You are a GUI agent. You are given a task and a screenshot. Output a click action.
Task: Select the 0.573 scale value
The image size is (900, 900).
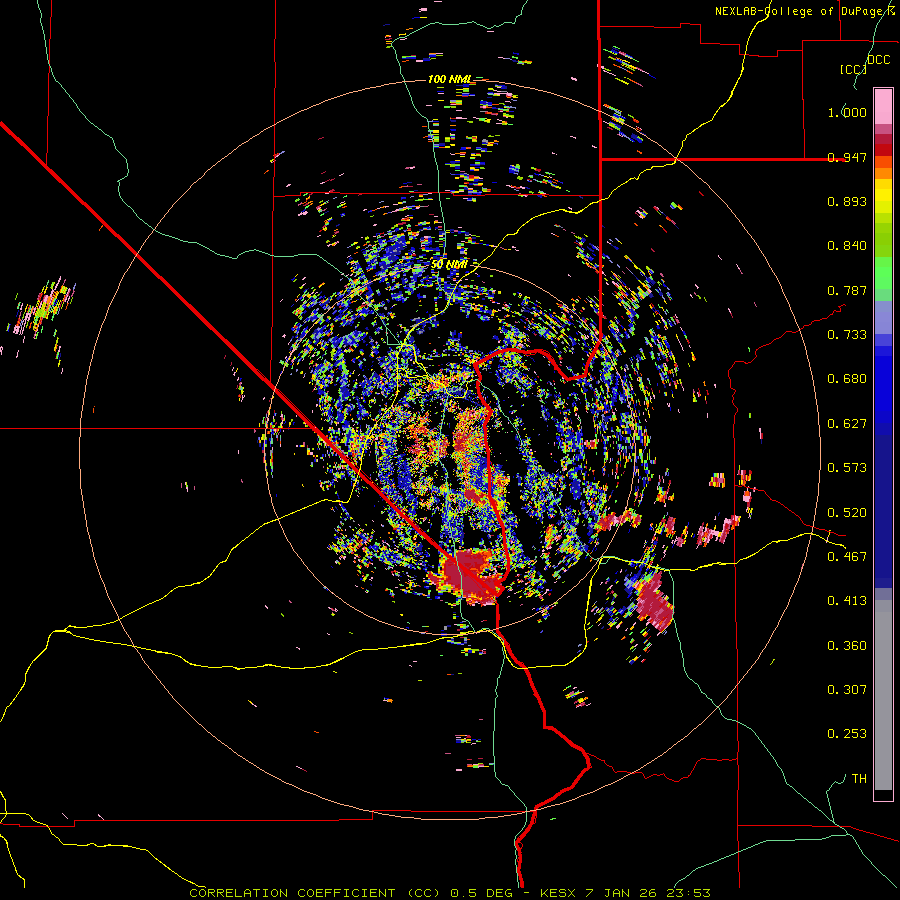(847, 468)
